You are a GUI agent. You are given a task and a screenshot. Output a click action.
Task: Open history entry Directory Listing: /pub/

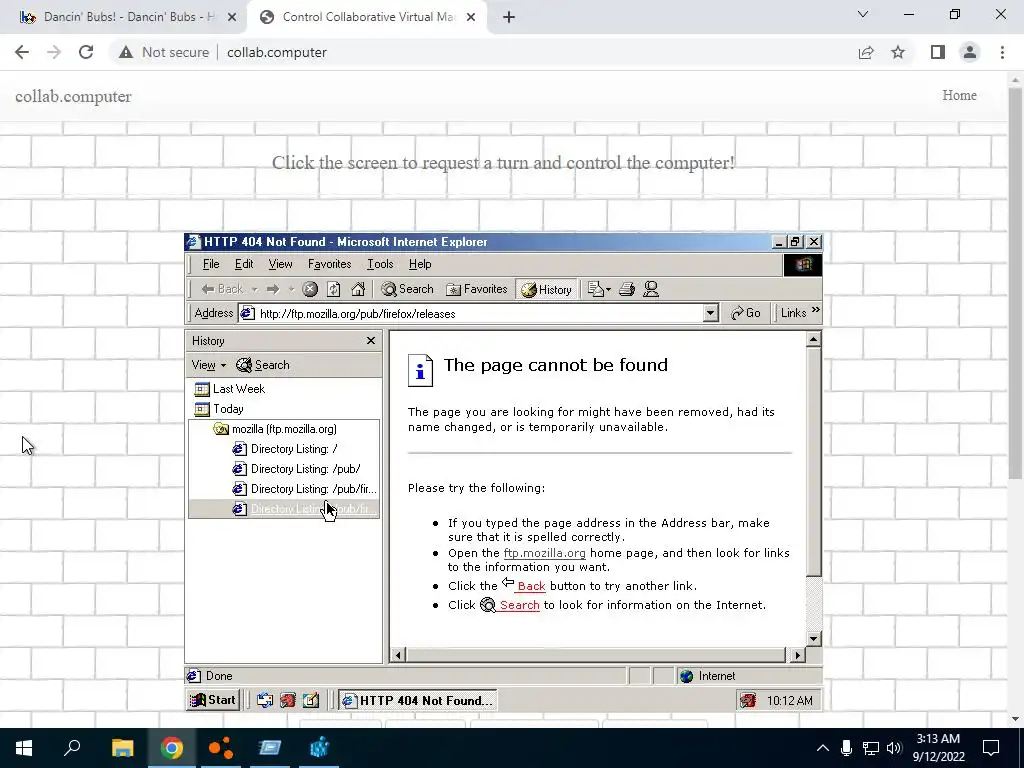(x=296, y=470)
